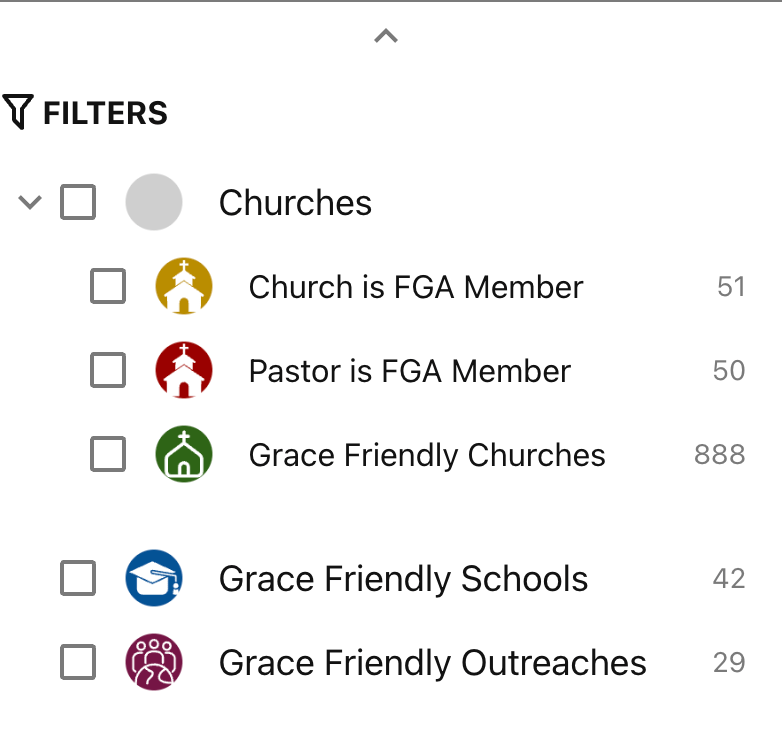Enable the Church is FGA Member checkbox

pos(108,287)
